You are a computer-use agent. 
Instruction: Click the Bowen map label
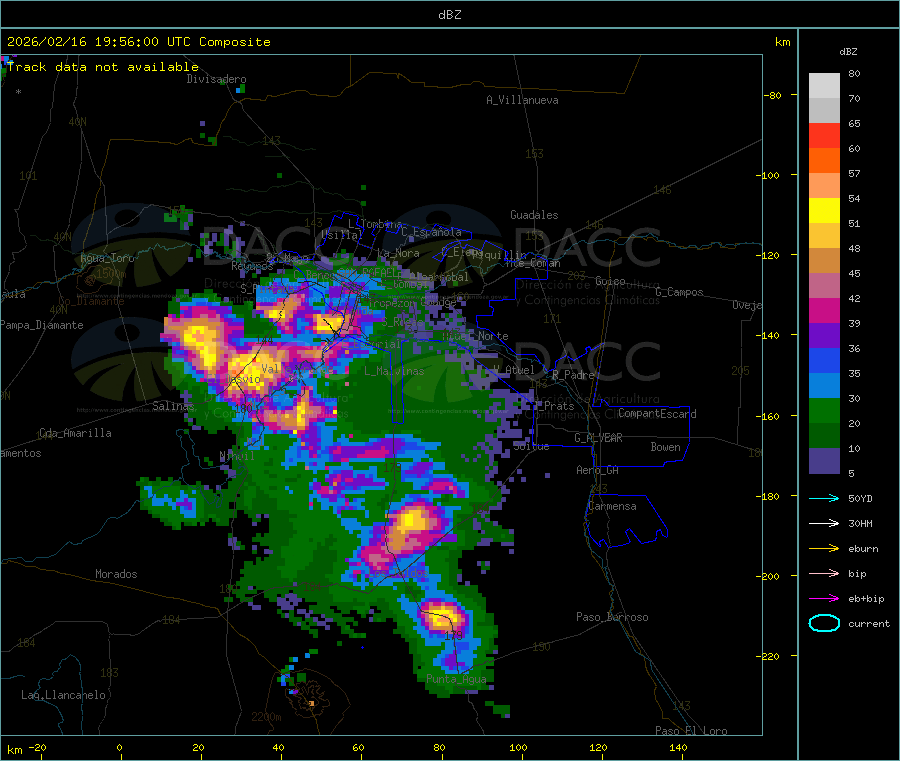(666, 447)
